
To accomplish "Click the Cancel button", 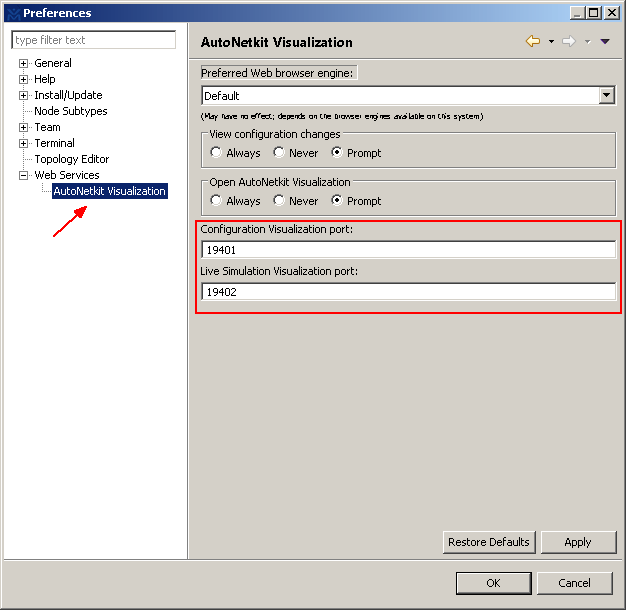I will (x=574, y=583).
